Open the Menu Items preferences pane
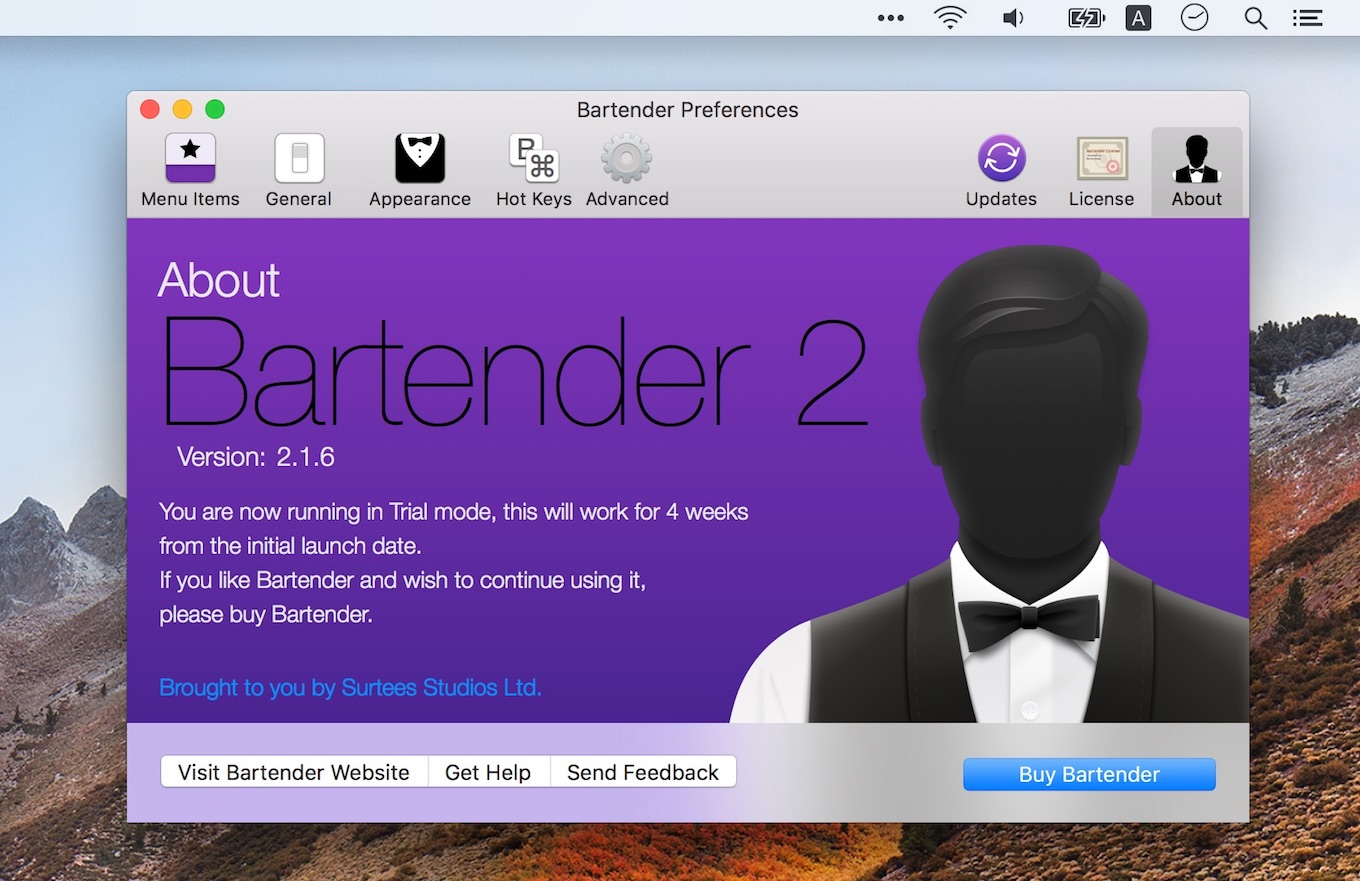This screenshot has width=1360, height=881. click(x=190, y=170)
